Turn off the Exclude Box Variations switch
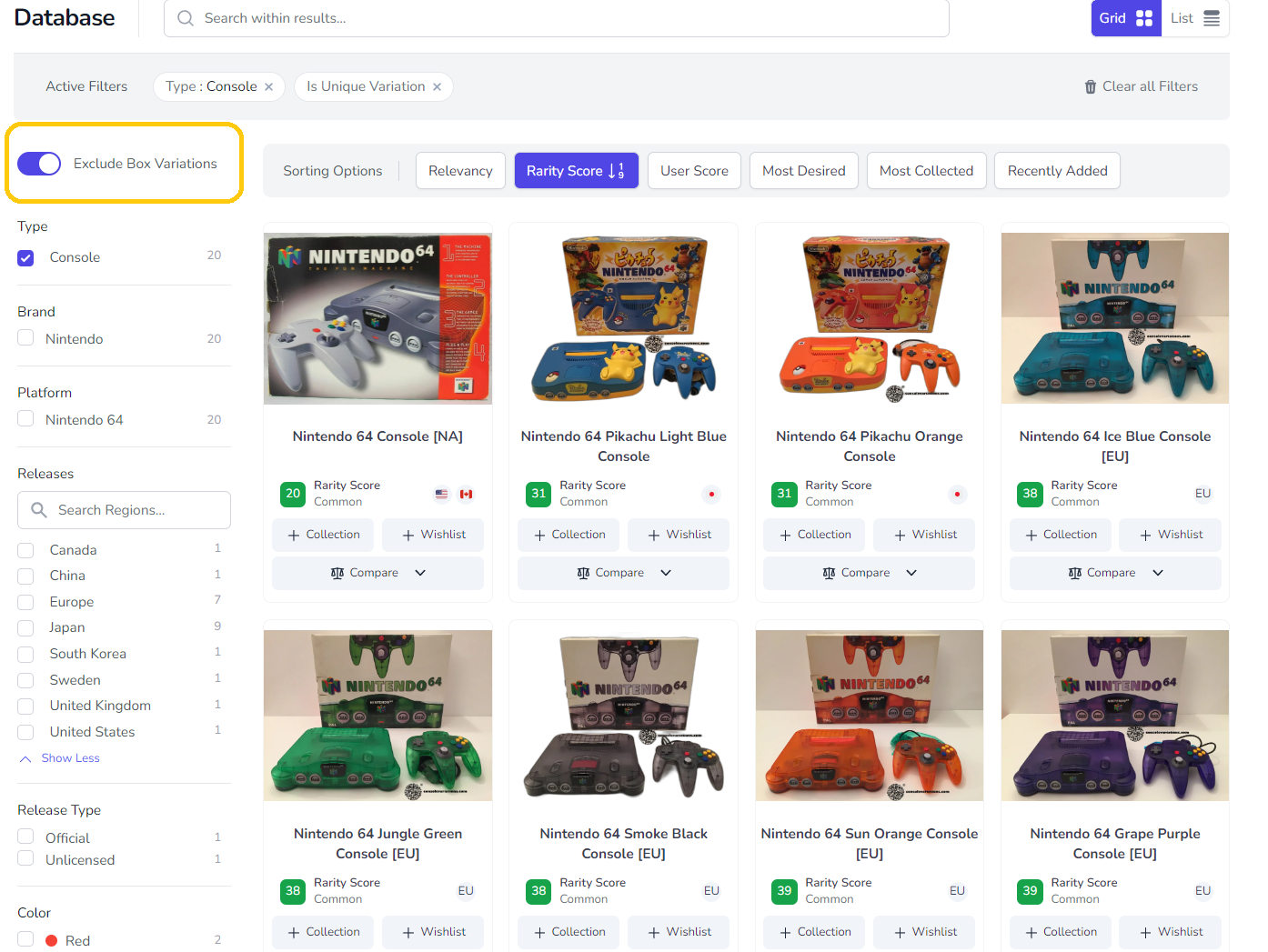The width and height of the screenshot is (1268, 952). point(39,164)
